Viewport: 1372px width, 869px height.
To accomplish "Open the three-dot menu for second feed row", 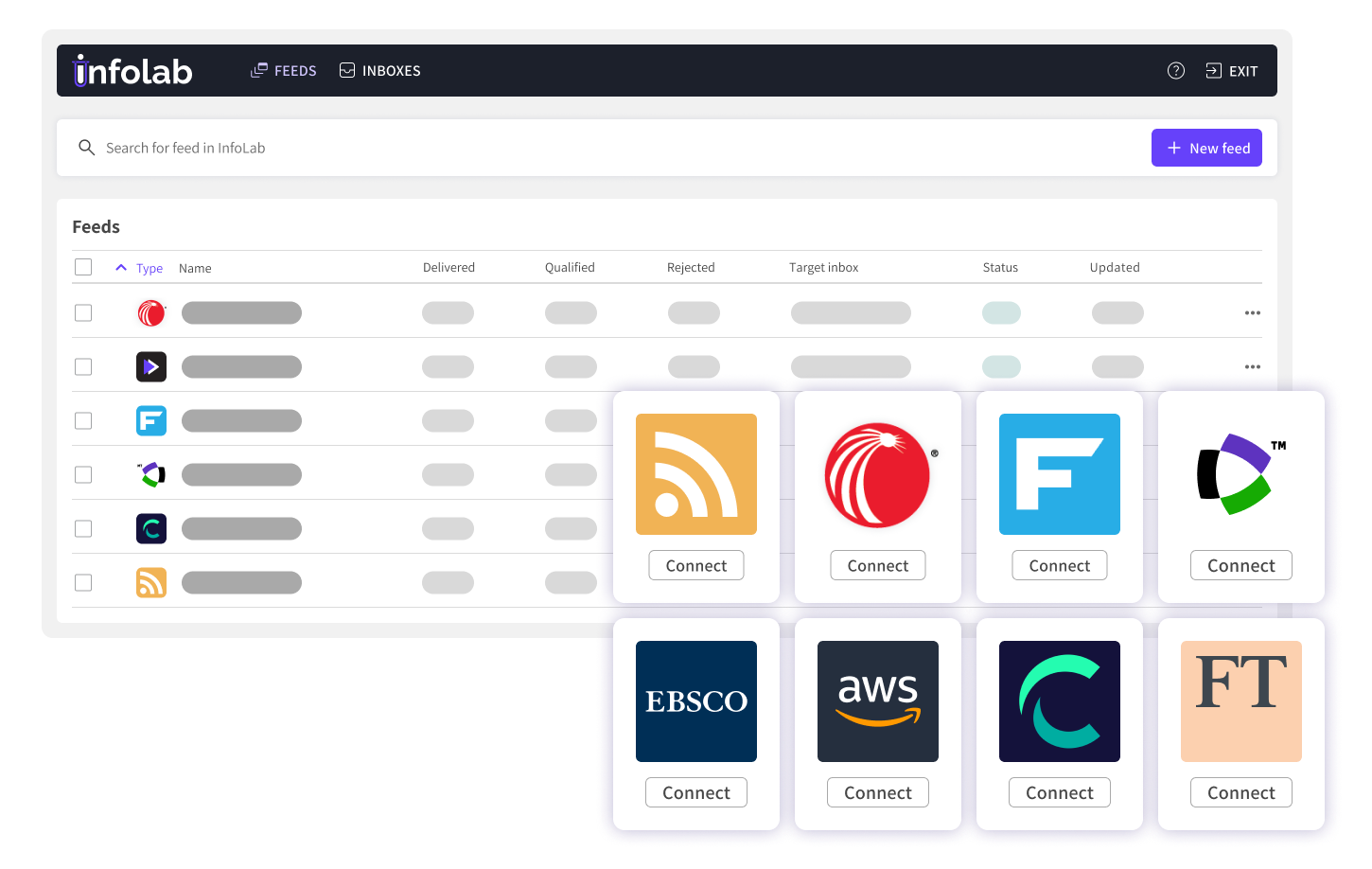I will coord(1252,366).
